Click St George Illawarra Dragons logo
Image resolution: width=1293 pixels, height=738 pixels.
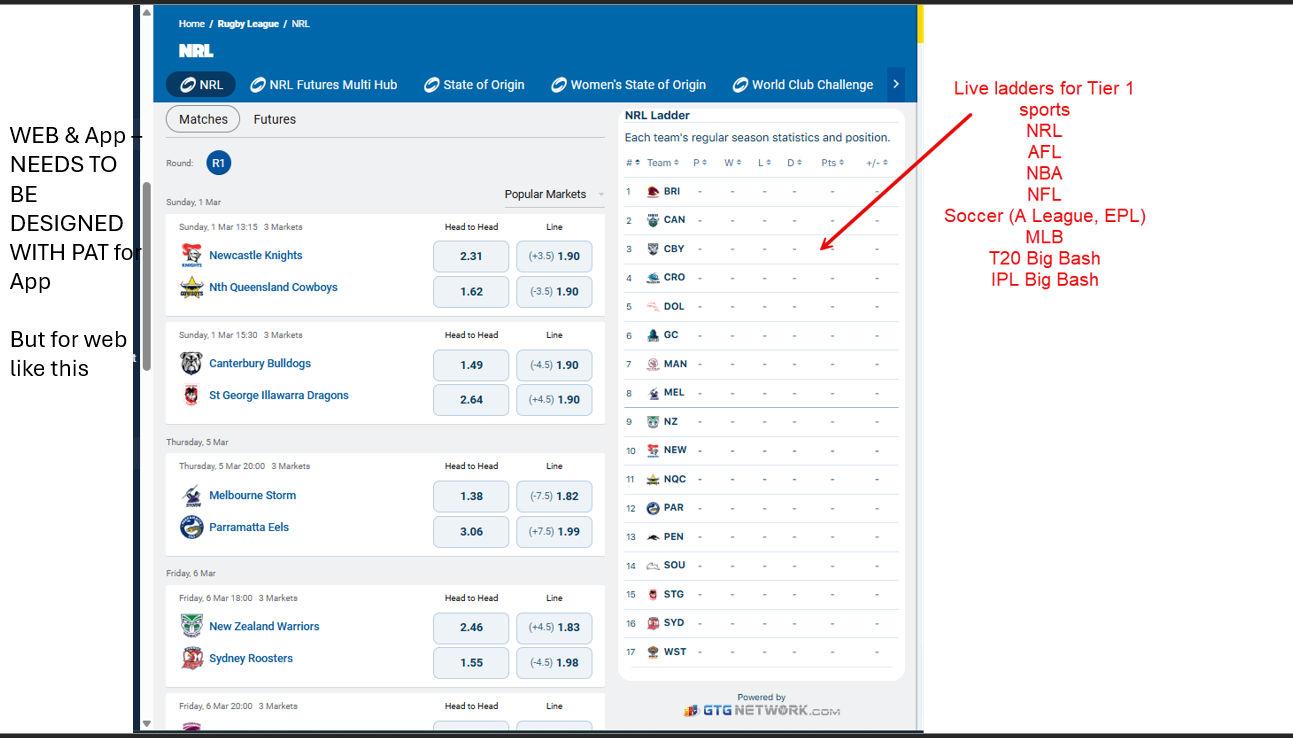click(191, 396)
